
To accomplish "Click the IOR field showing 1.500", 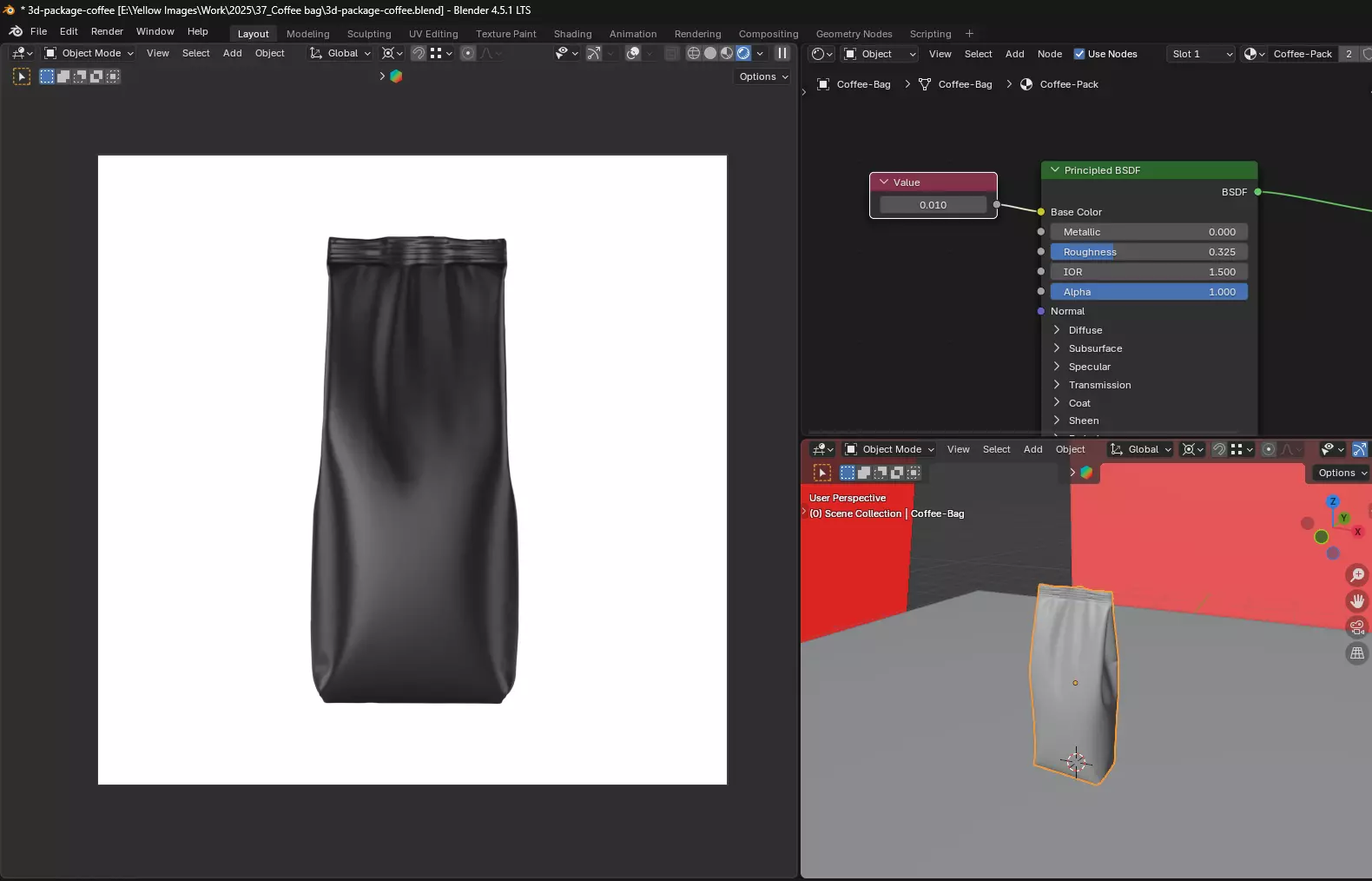I will point(1149,272).
